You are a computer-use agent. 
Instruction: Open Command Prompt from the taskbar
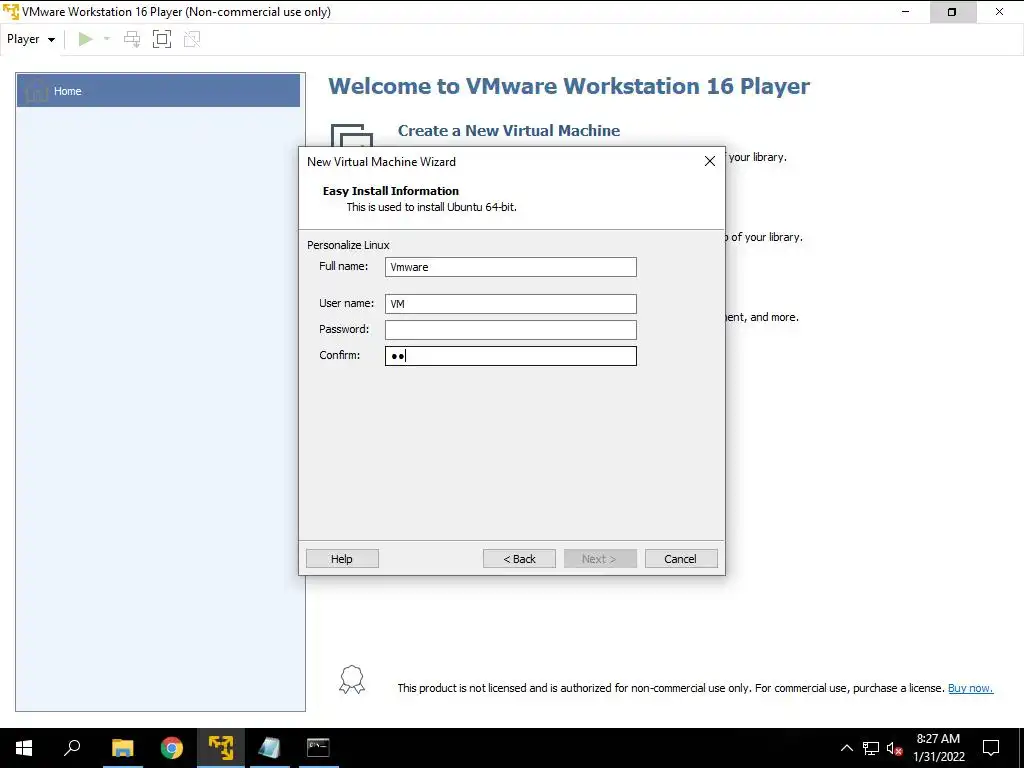(318, 748)
